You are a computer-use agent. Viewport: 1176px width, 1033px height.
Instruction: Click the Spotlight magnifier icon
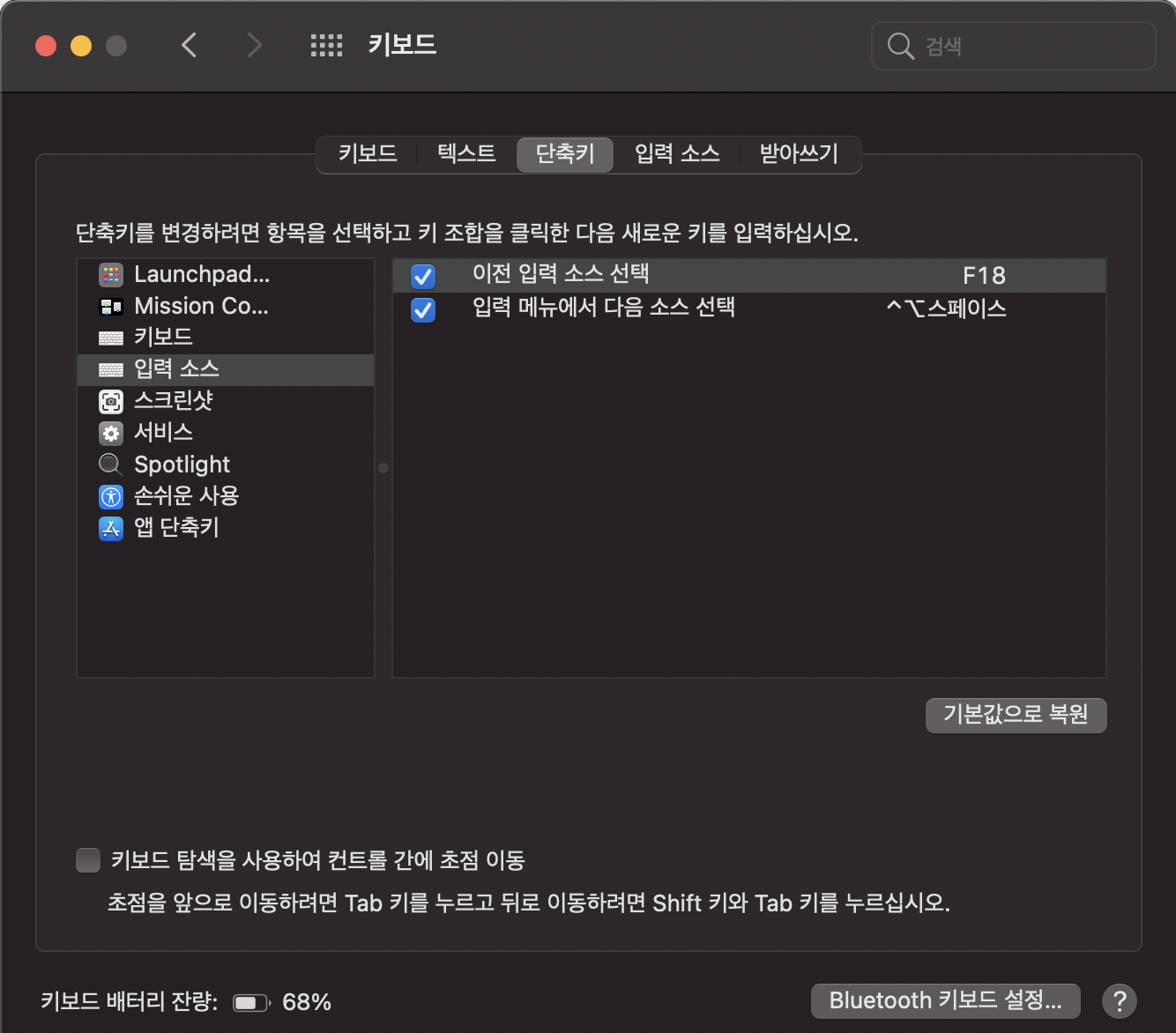coord(111,464)
